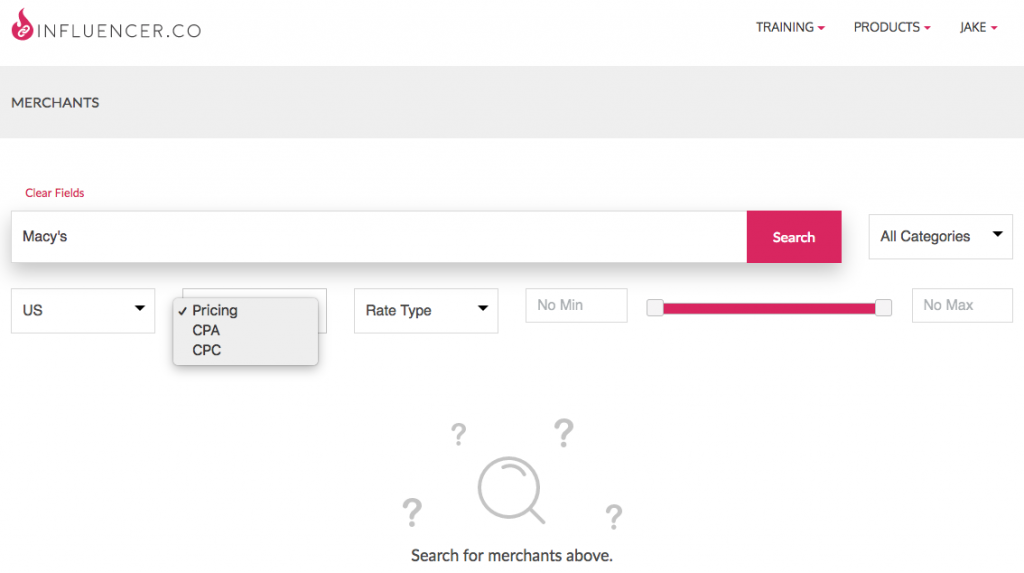
Task: Click the No Max input field
Action: pos(962,305)
